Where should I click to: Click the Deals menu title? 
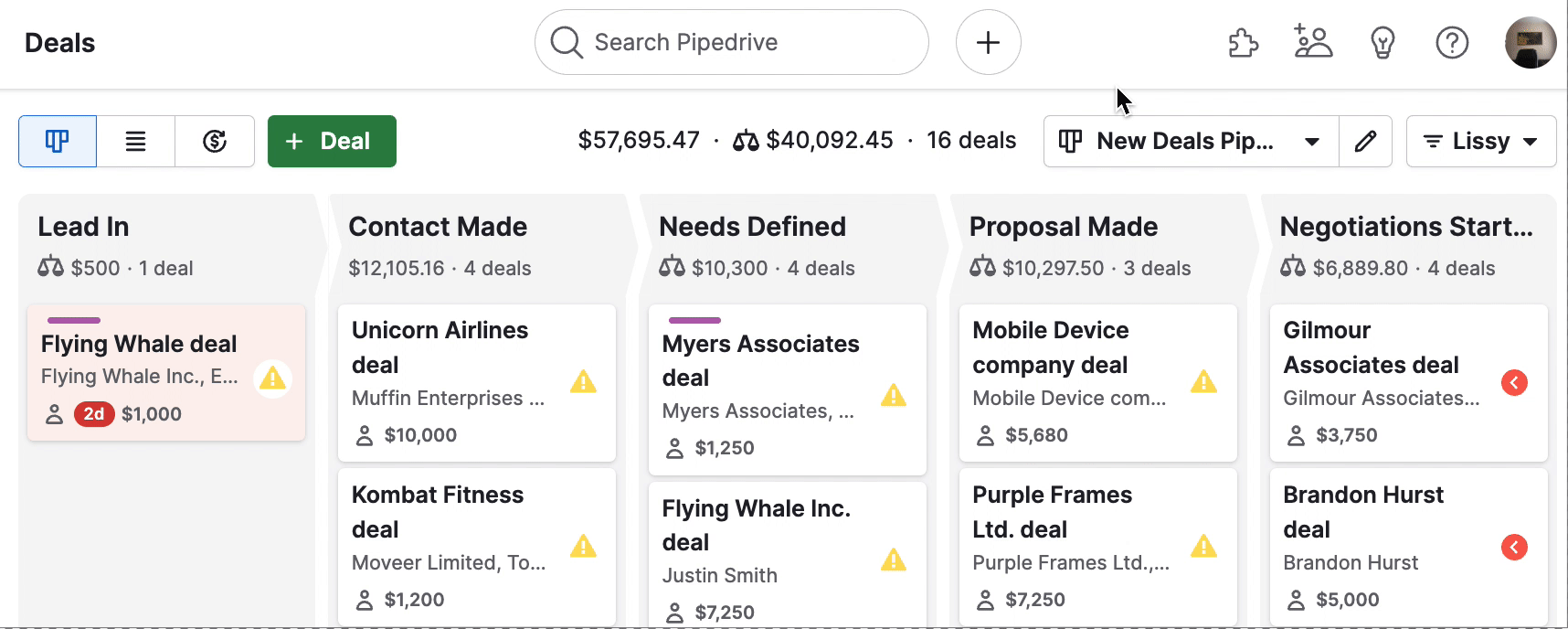click(x=59, y=42)
